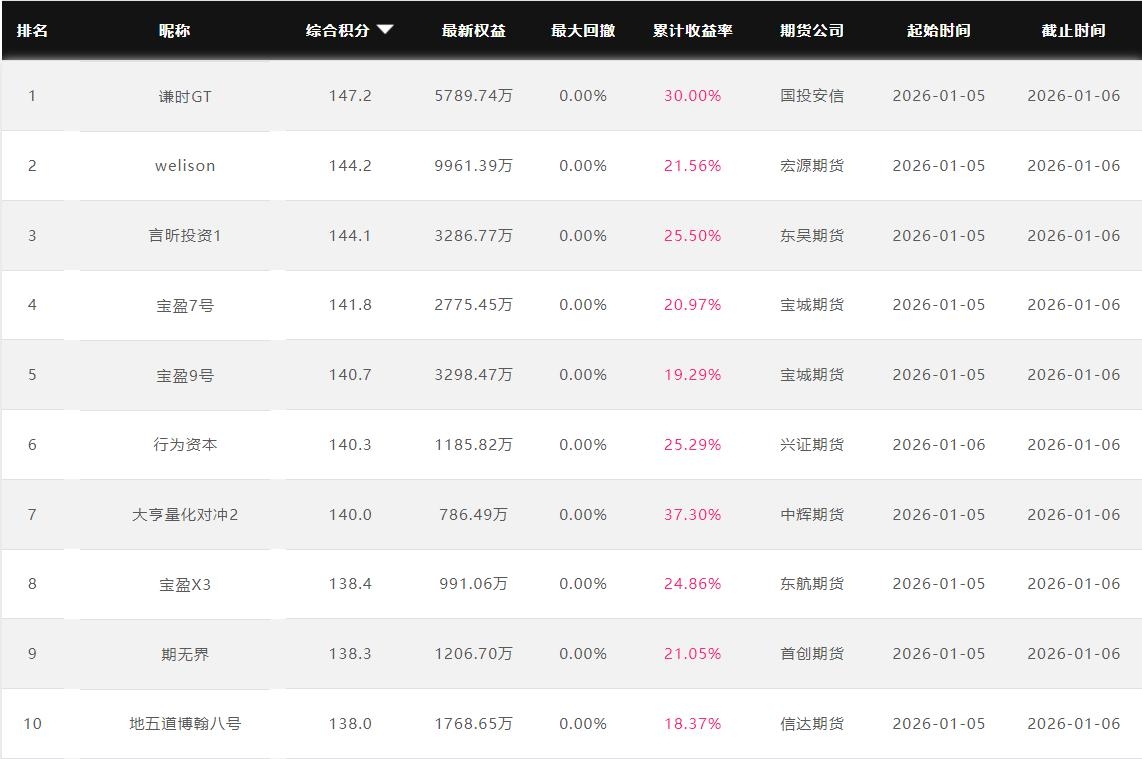This screenshot has height=759, width=1142.
Task: Open trader 谦时GT profile link
Action: (x=185, y=96)
